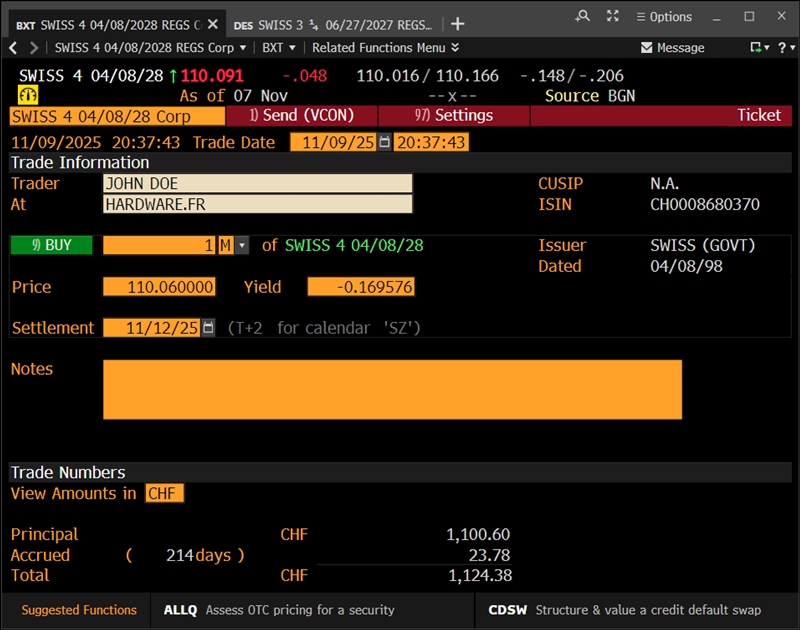The width and height of the screenshot is (800, 630).
Task: Select the CHF View Amounts currency field
Action: point(164,494)
